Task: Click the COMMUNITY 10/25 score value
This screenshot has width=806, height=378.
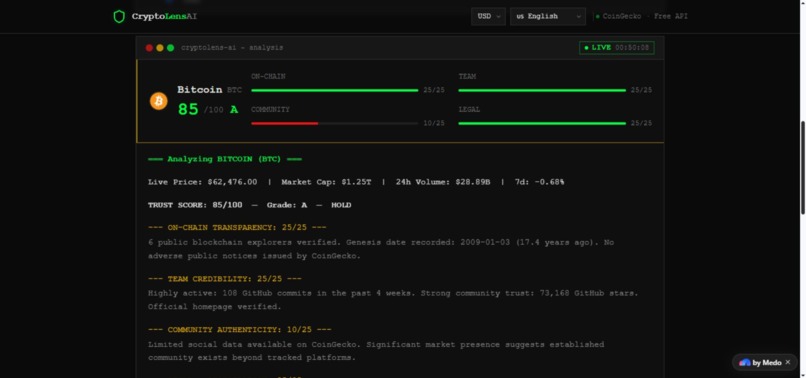Action: pyautogui.click(x=434, y=123)
